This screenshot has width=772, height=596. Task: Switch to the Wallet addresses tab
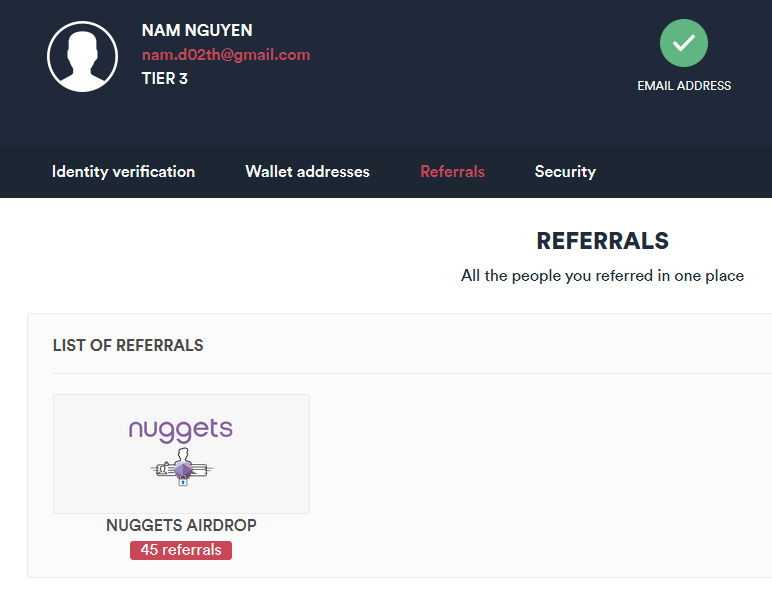pos(307,172)
